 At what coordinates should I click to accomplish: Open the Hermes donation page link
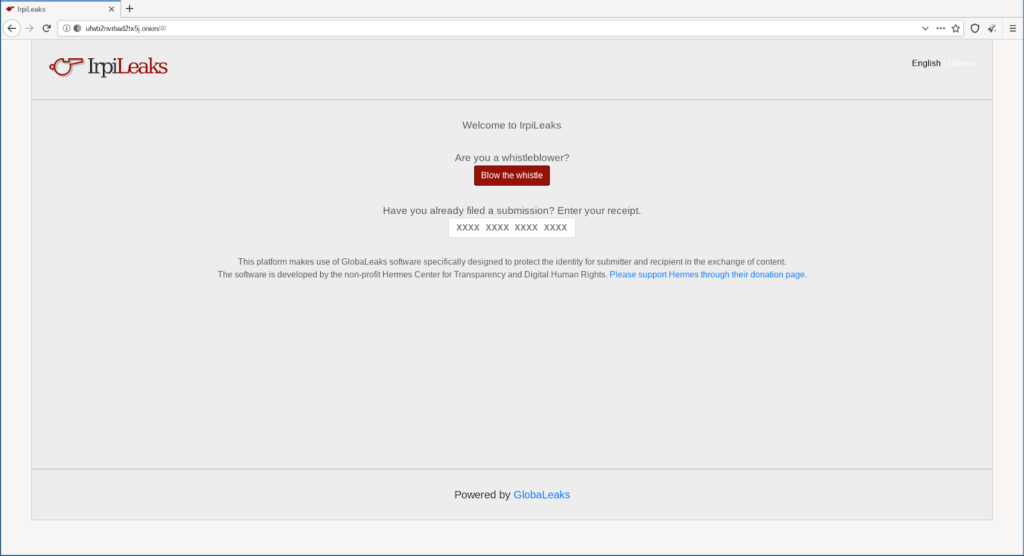click(x=708, y=274)
